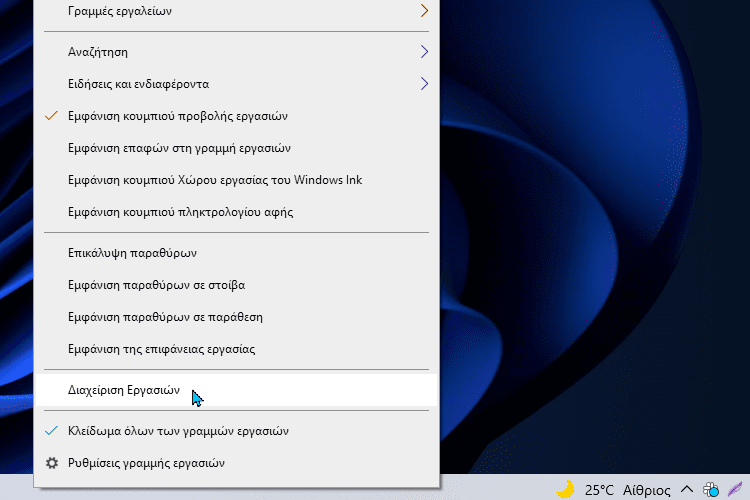The height and width of the screenshot is (500, 750).
Task: Click Εμφάνιση της επιφάνειας εργασίας
Action: pos(161,349)
